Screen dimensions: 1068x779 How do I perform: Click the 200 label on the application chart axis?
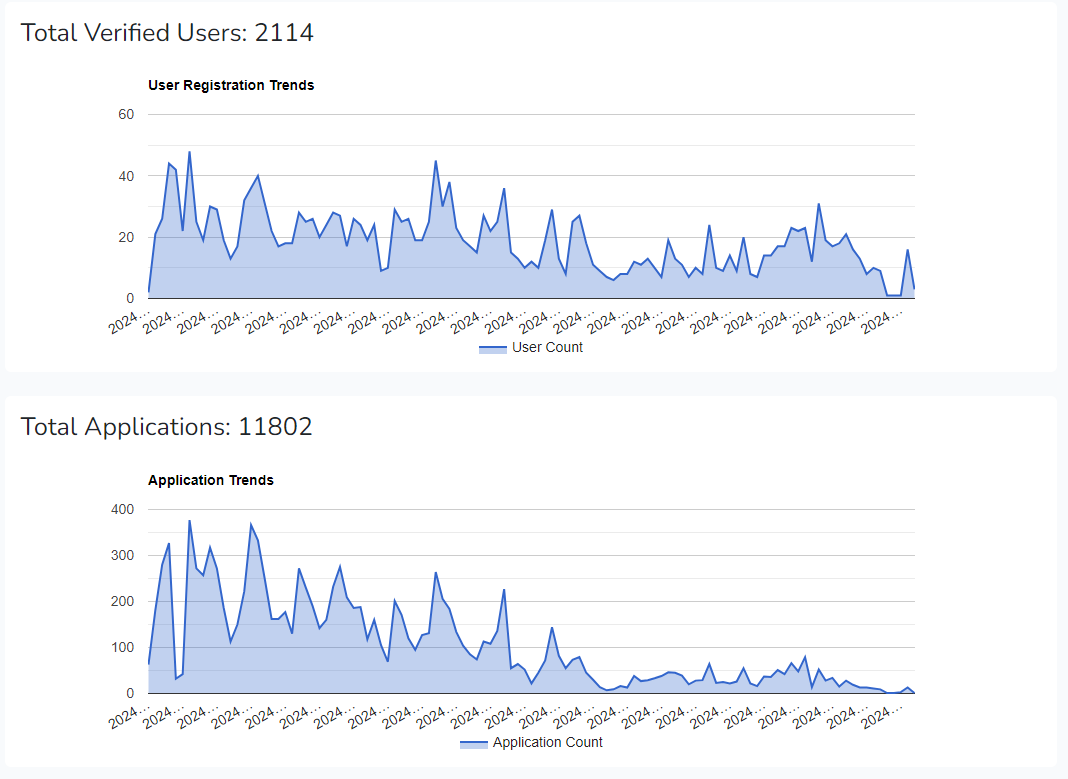[x=123, y=601]
